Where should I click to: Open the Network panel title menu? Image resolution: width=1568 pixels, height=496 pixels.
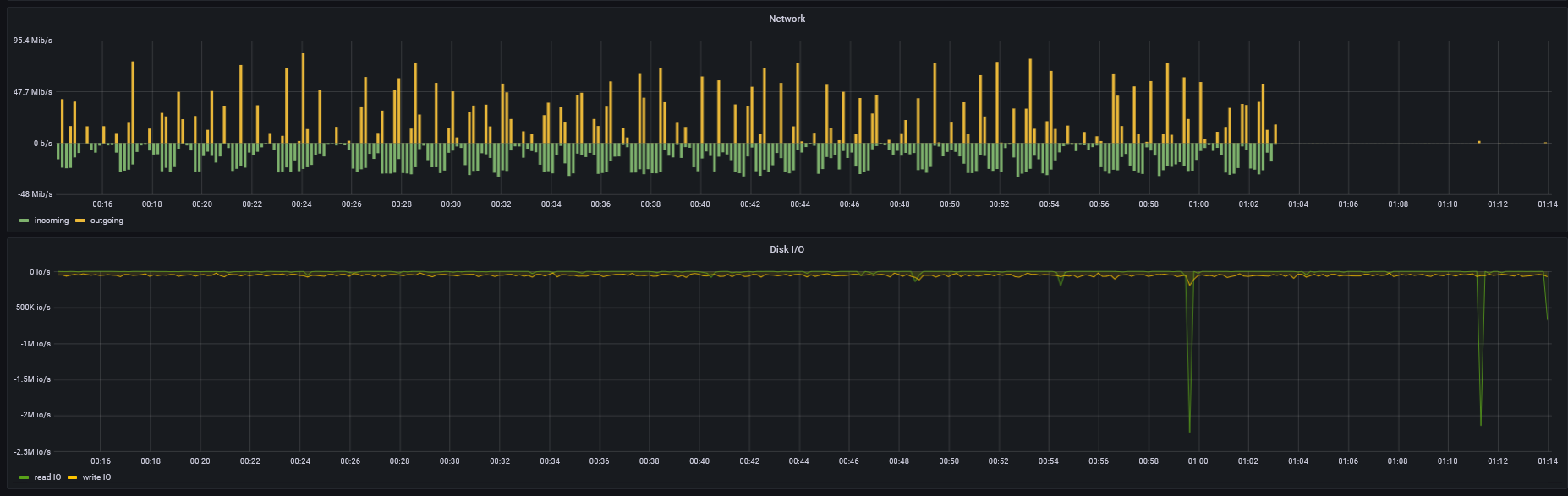tap(787, 19)
